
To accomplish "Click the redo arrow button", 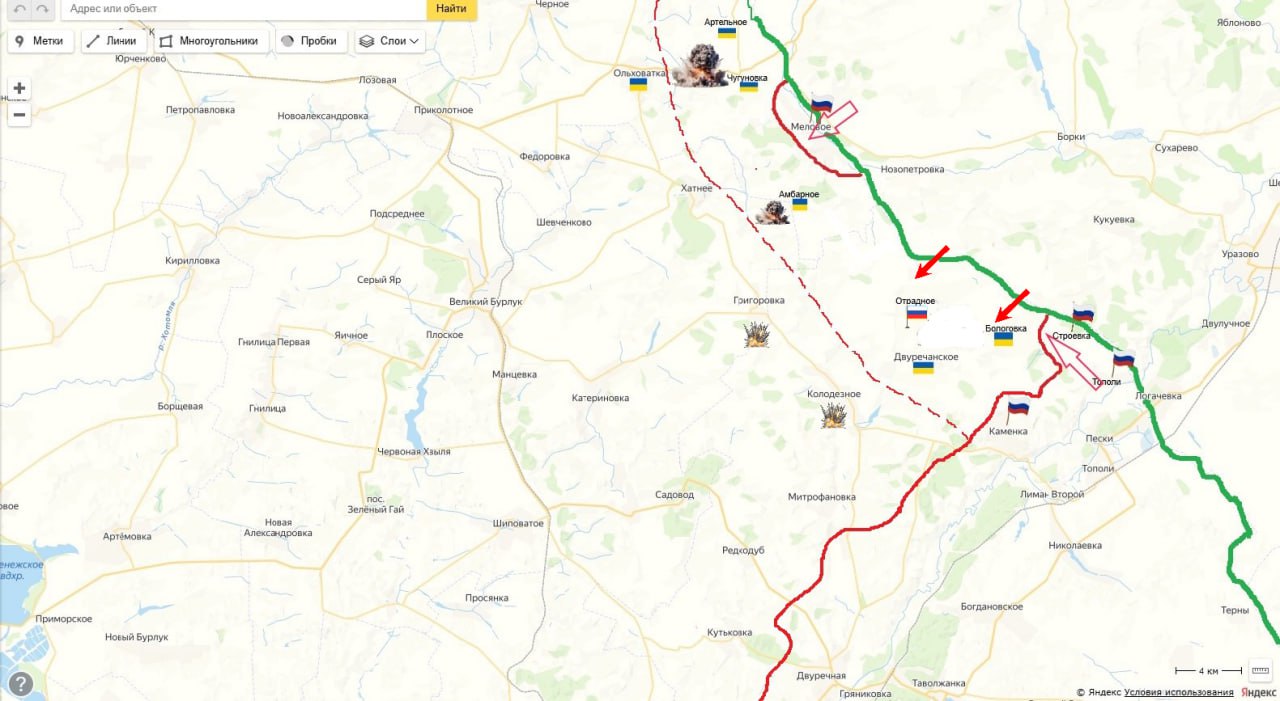I will [42, 8].
